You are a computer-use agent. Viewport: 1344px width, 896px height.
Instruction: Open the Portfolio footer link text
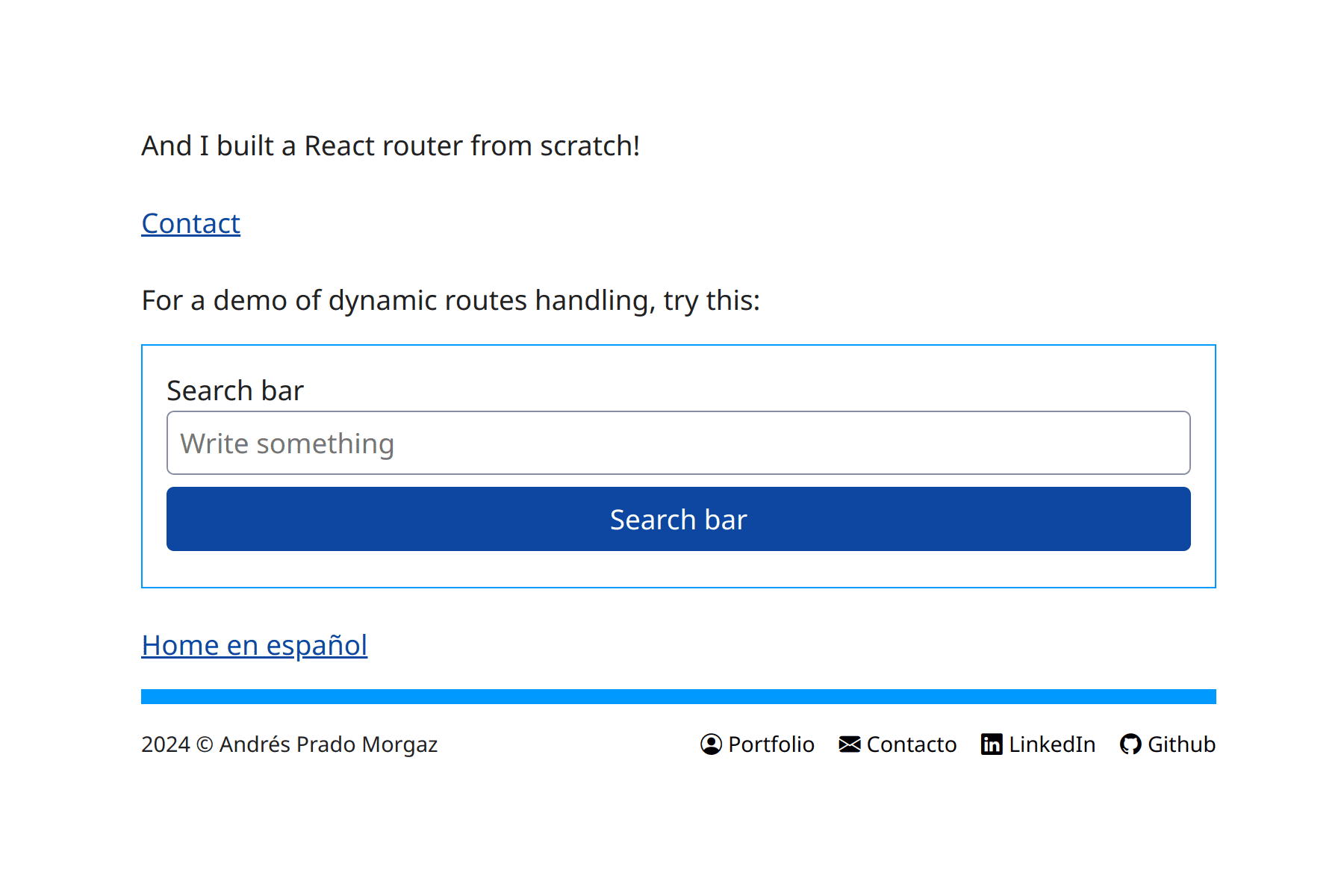771,744
